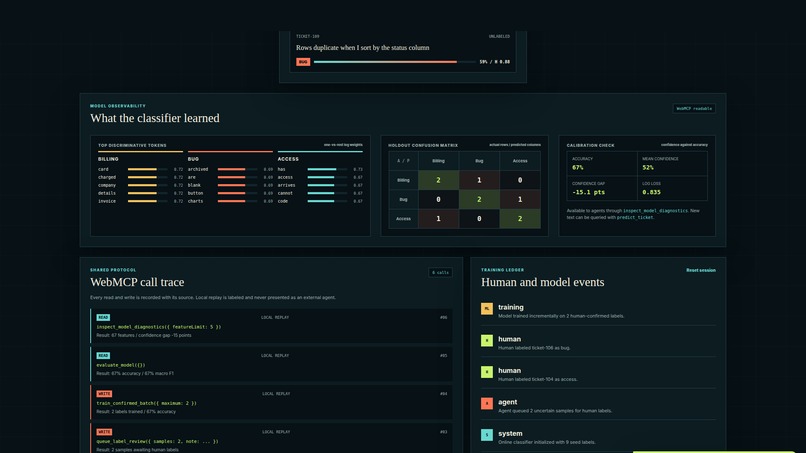Click the 6 calls counter badge
This screenshot has height=453, width=806.
coord(440,273)
